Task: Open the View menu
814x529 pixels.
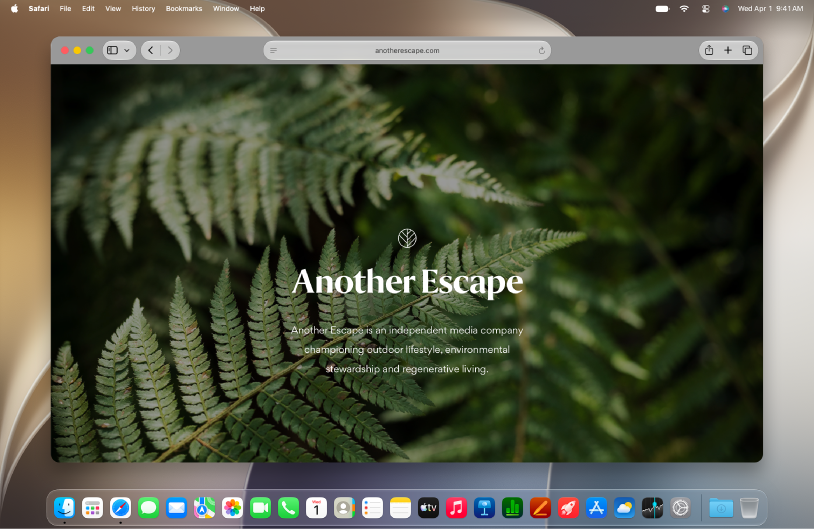Action: click(x=113, y=8)
